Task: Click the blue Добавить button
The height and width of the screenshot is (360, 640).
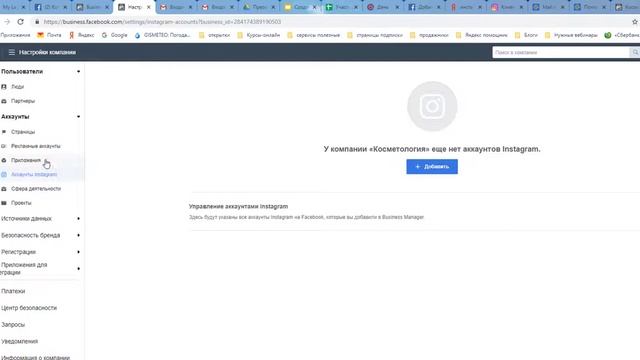Action: [x=432, y=167]
